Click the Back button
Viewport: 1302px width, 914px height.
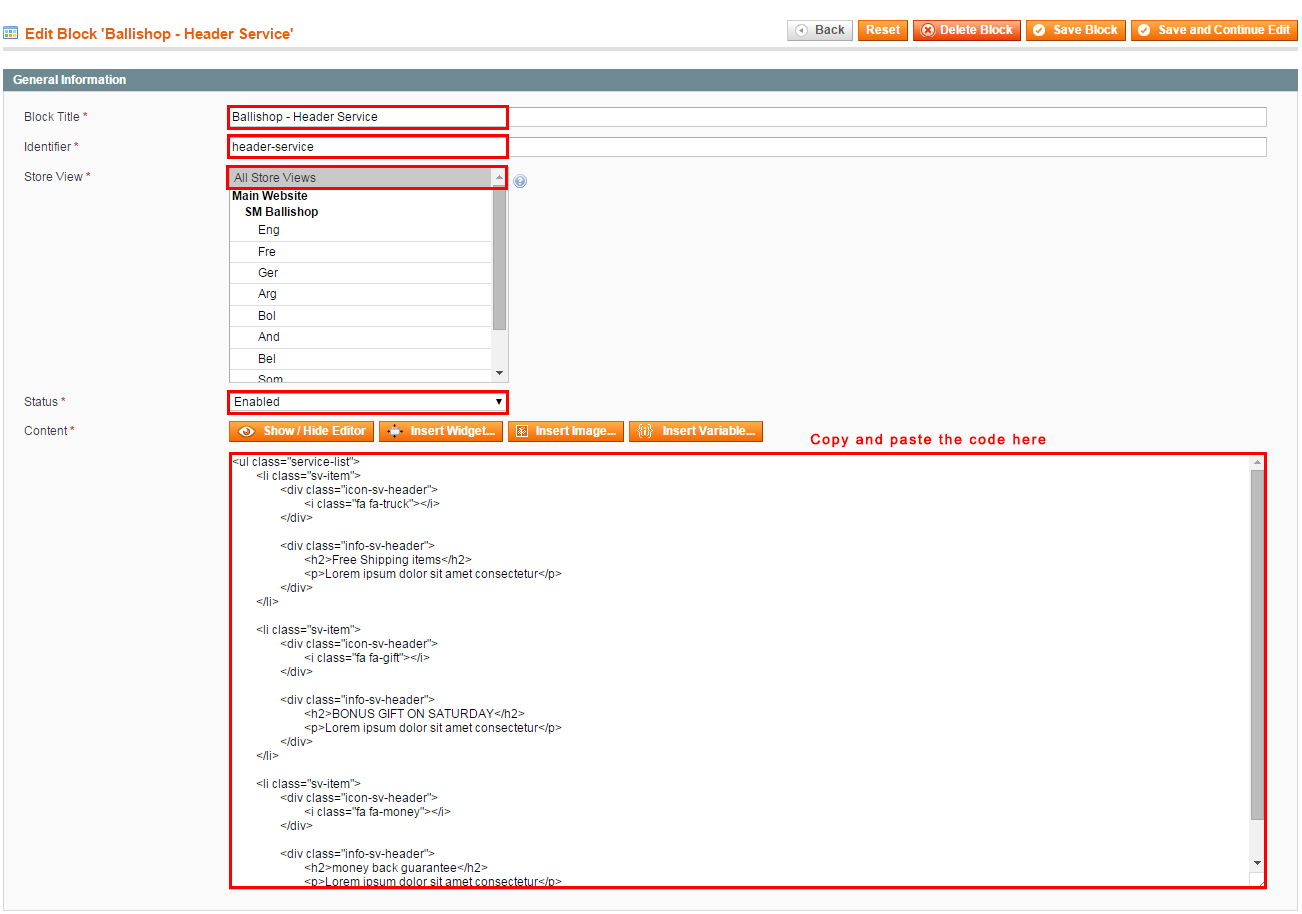[x=820, y=30]
